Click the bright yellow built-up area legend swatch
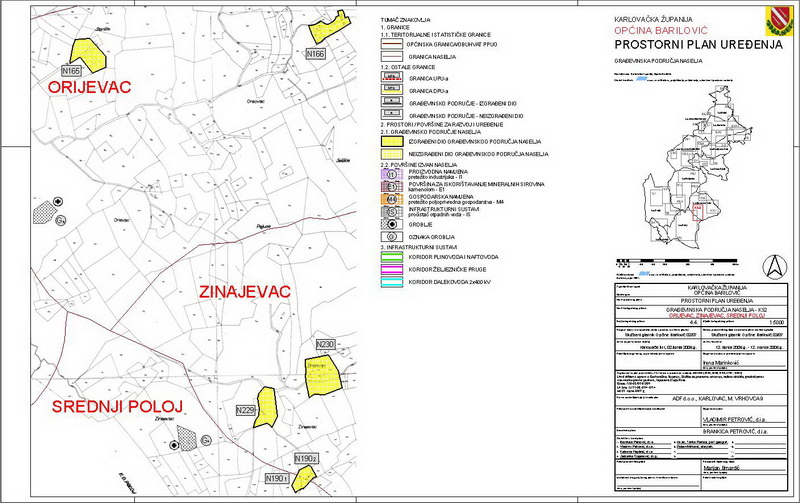 pyautogui.click(x=391, y=141)
